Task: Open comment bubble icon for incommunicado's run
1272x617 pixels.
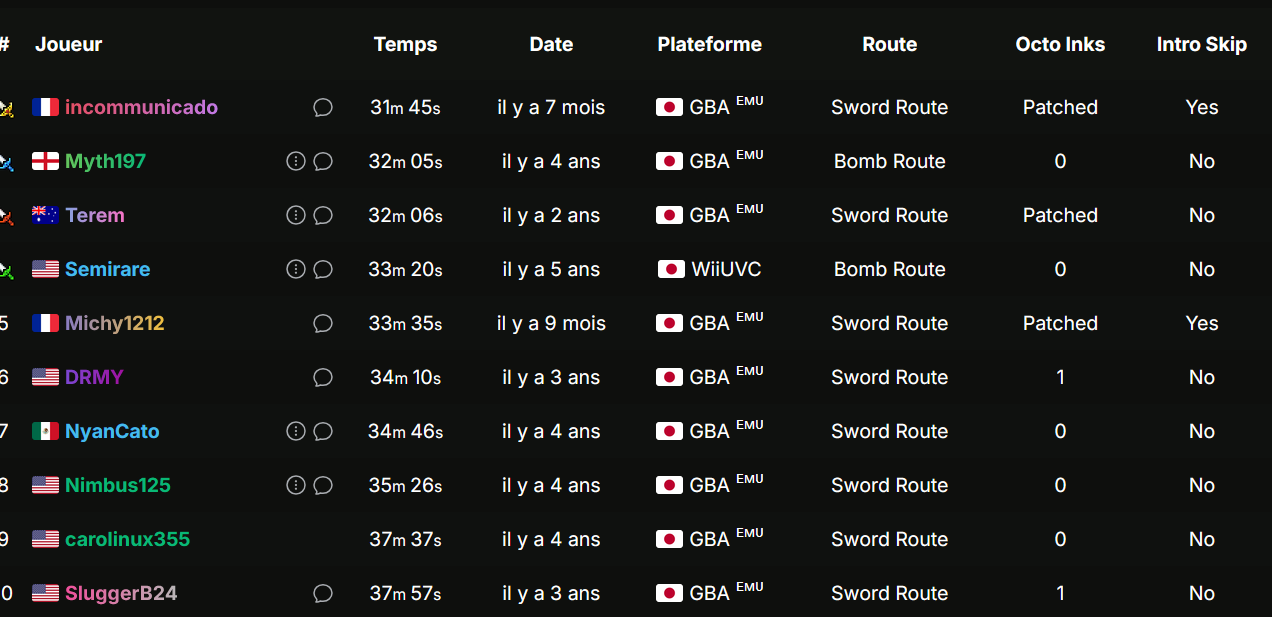Action: [x=323, y=107]
